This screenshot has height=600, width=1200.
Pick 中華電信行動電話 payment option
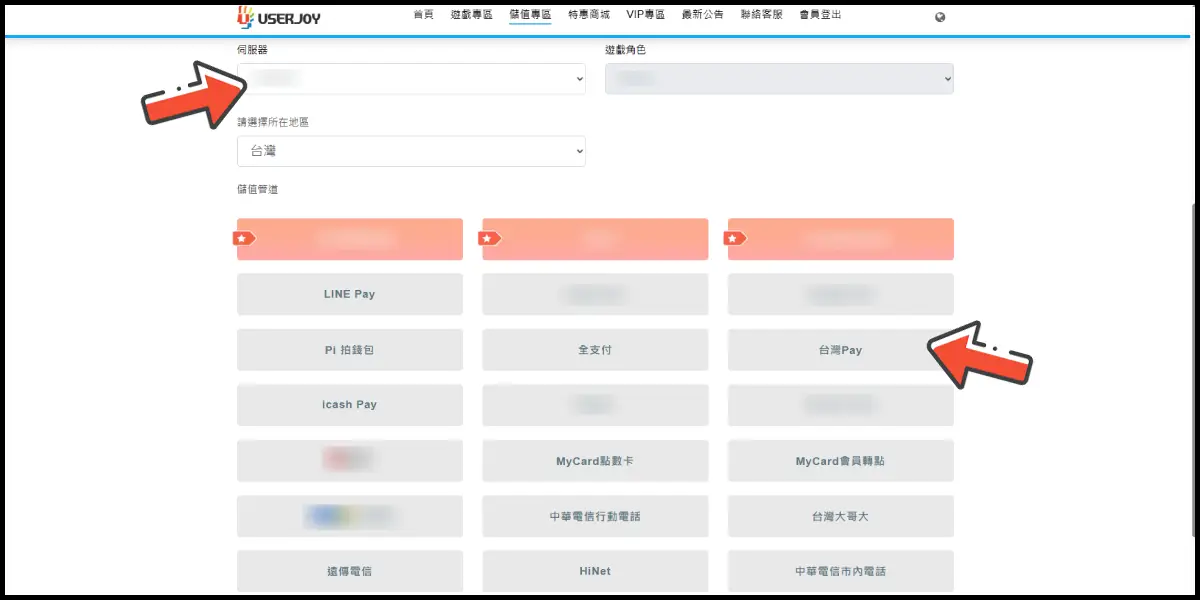tap(595, 516)
